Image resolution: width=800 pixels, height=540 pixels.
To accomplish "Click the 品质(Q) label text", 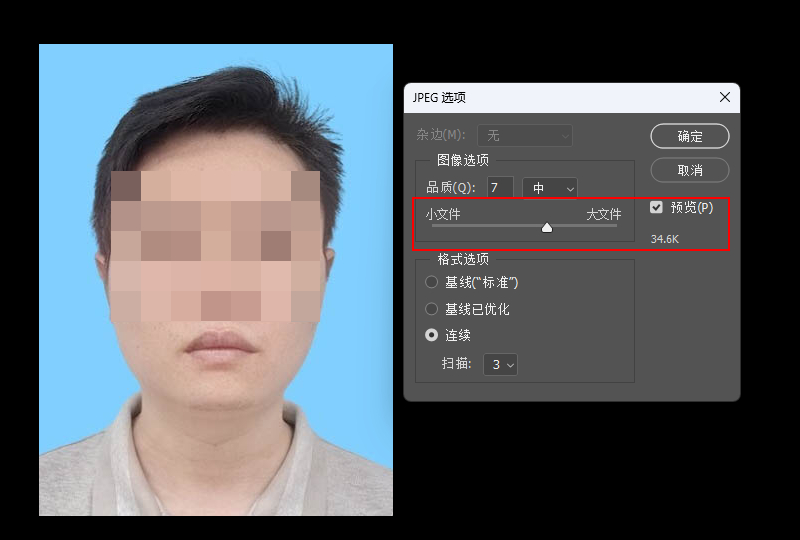I will coord(450,188).
